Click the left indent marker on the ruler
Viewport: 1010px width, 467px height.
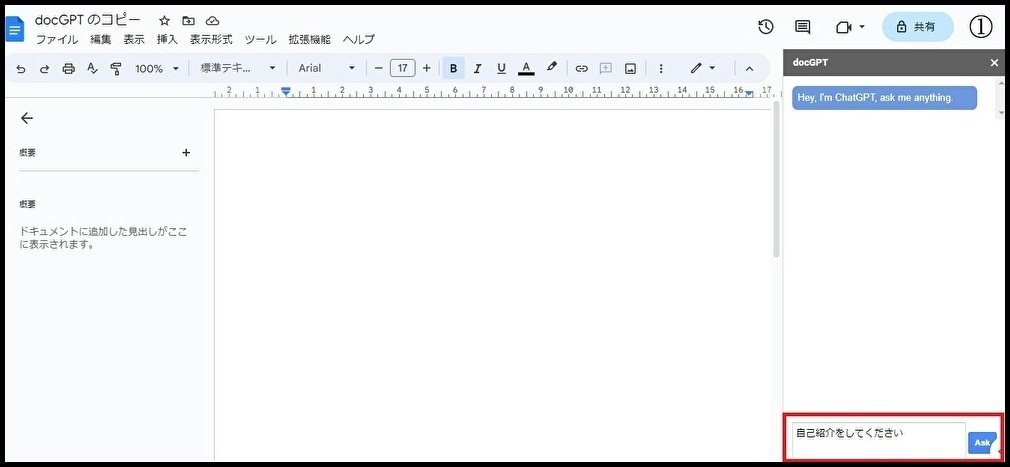[x=287, y=93]
